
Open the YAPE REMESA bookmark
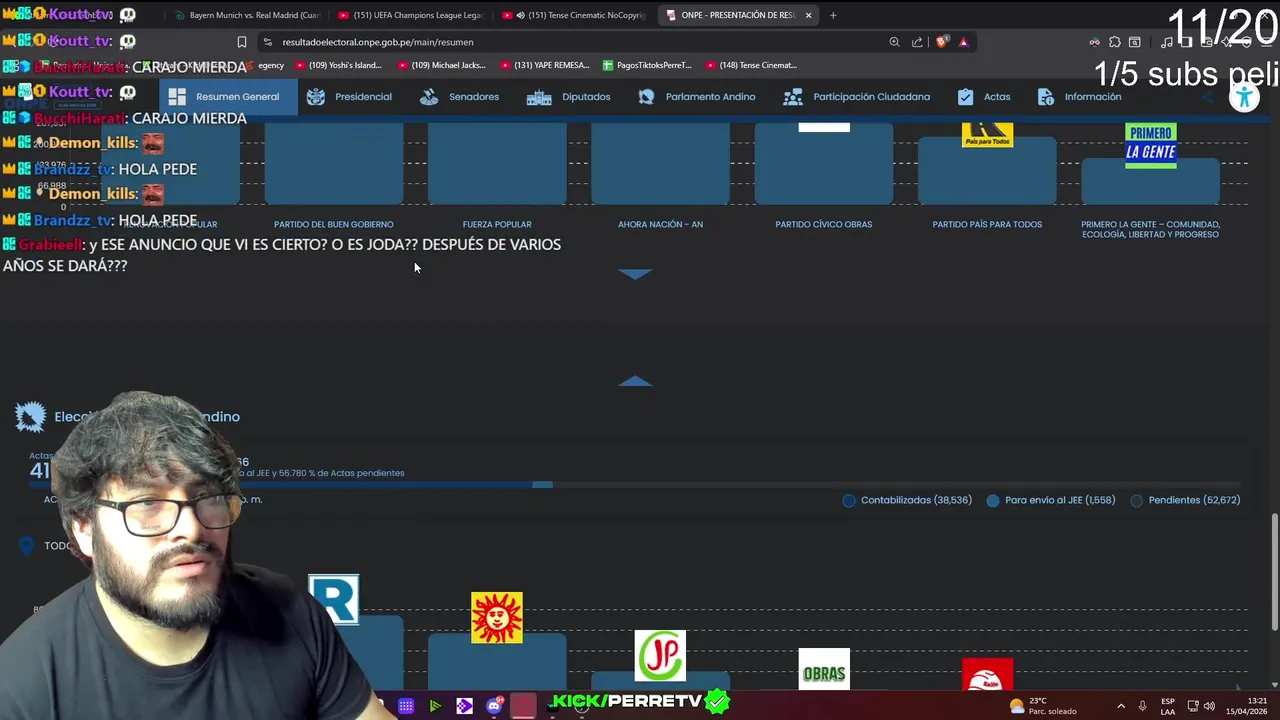coord(545,65)
